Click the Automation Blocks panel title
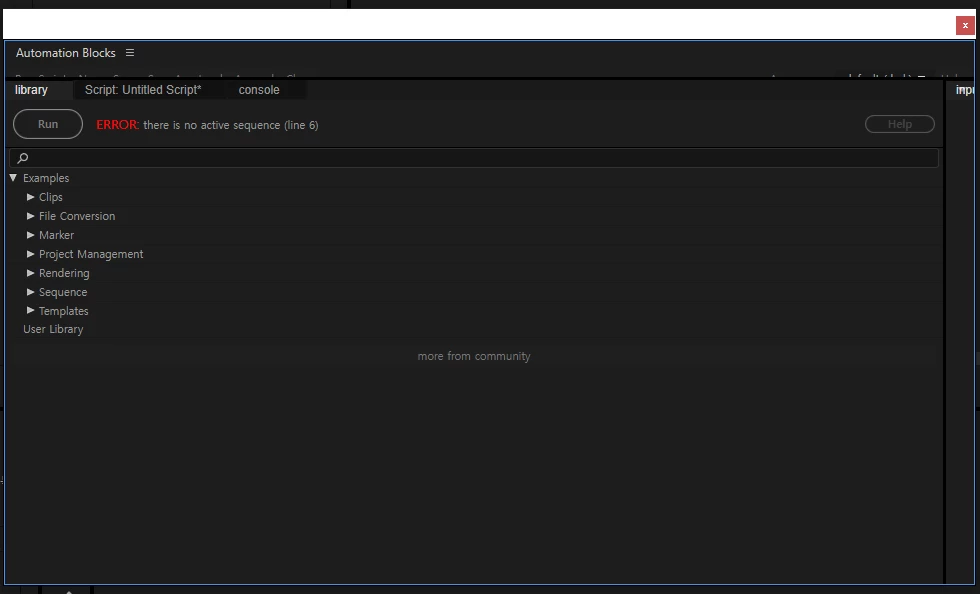The image size is (980, 594). (x=66, y=53)
